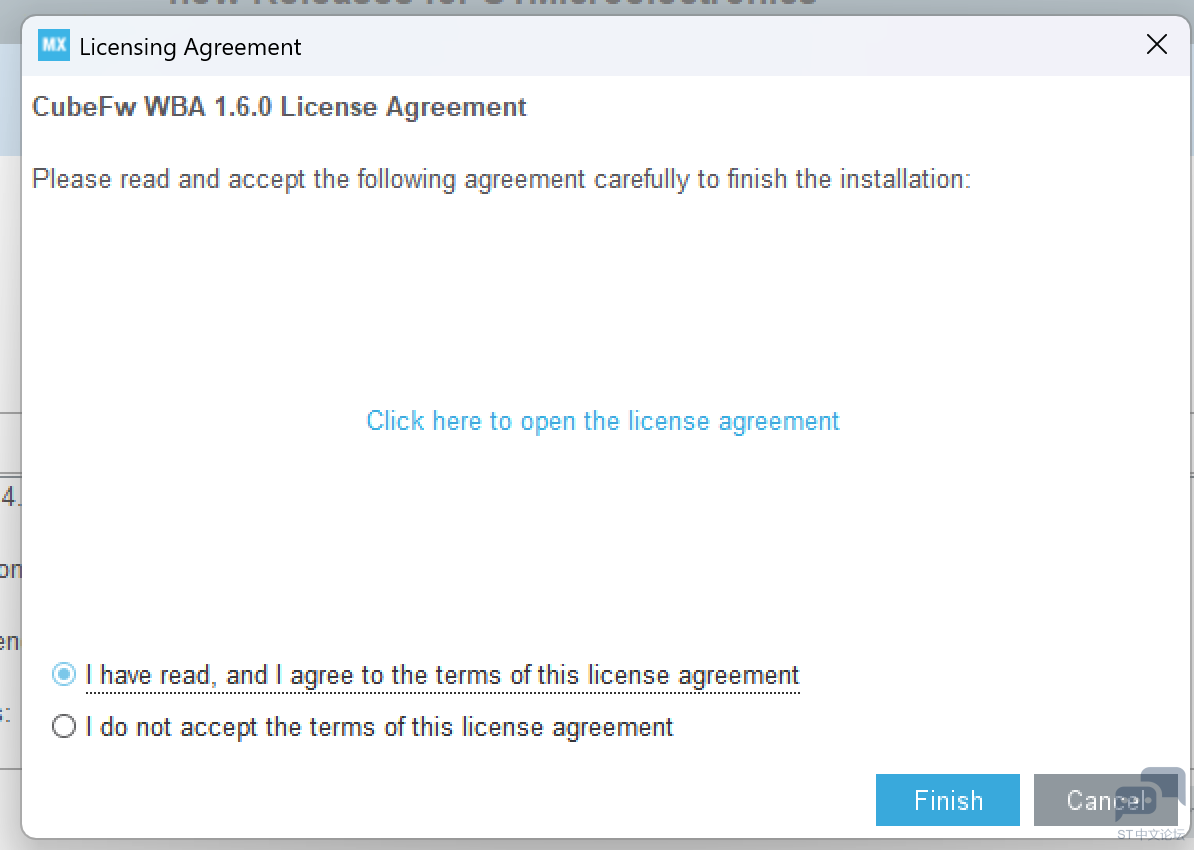This screenshot has width=1194, height=850.
Task: Select the do not accept radio button
Action: click(64, 727)
